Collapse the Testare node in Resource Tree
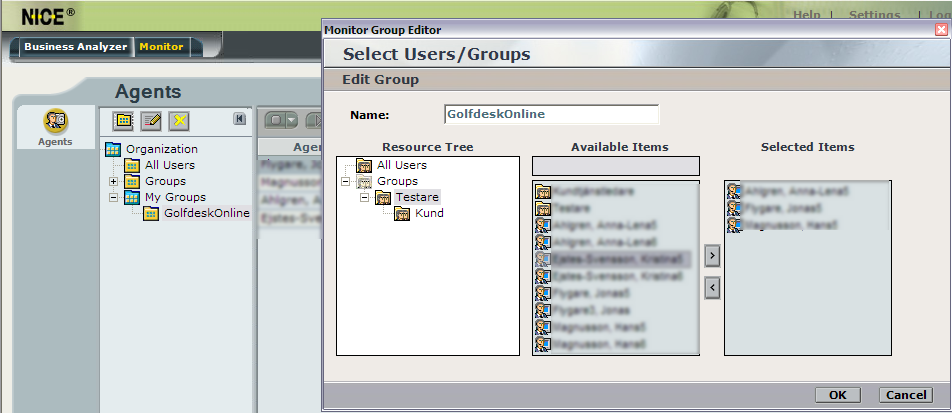The width and height of the screenshot is (952, 413). click(363, 198)
